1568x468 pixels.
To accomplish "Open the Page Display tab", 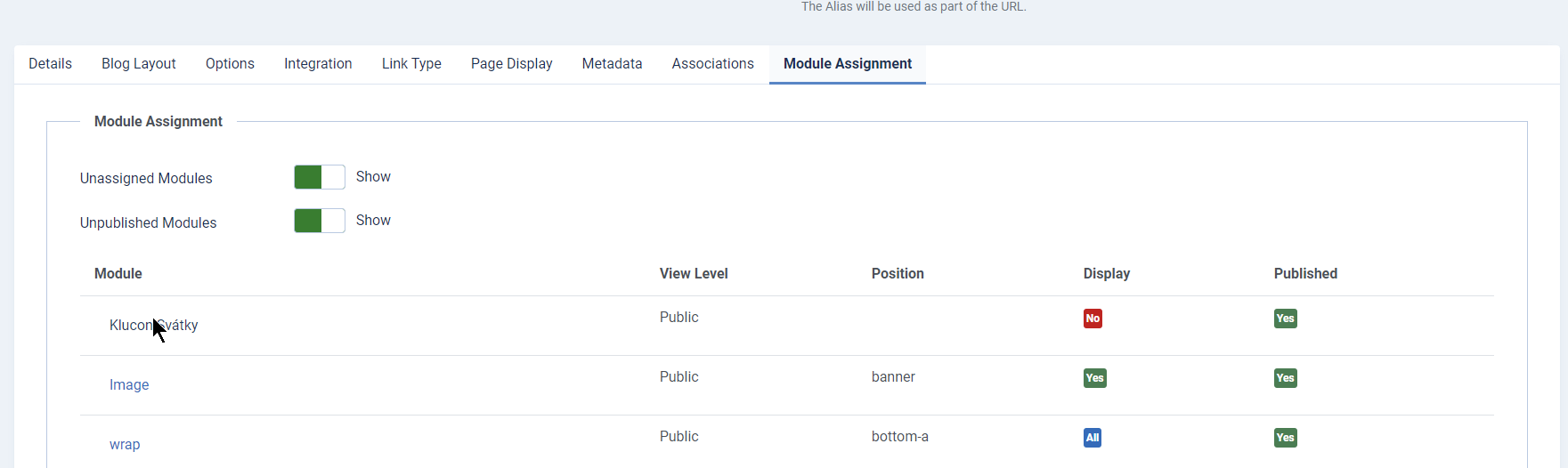I will coord(512,64).
